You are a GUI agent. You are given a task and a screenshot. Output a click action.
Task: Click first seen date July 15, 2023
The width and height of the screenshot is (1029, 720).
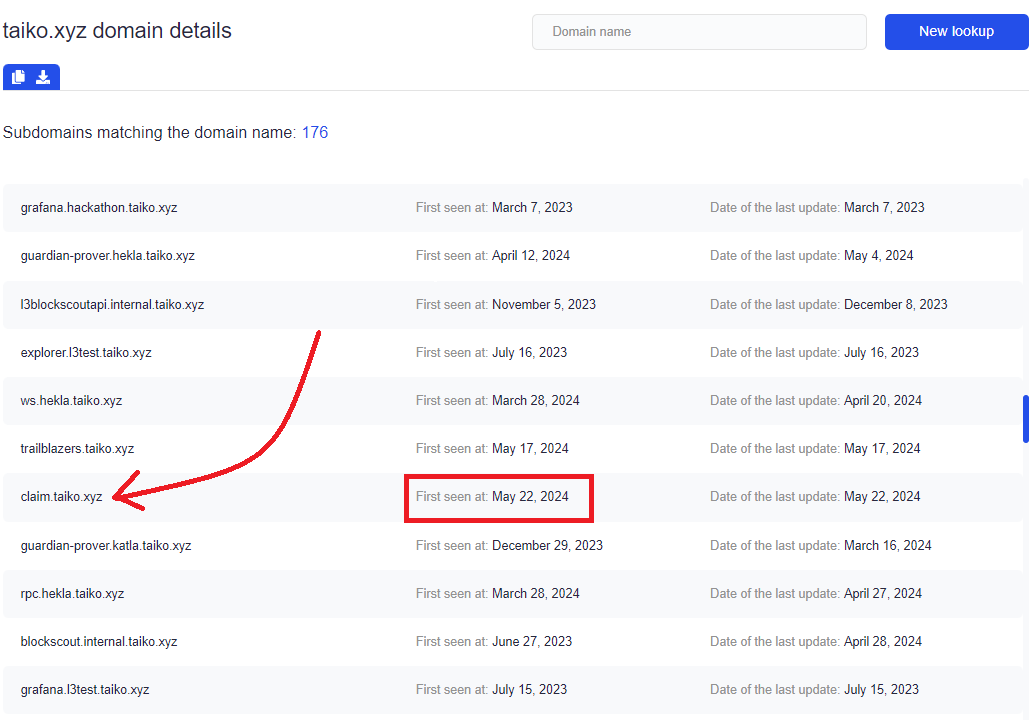click(530, 689)
